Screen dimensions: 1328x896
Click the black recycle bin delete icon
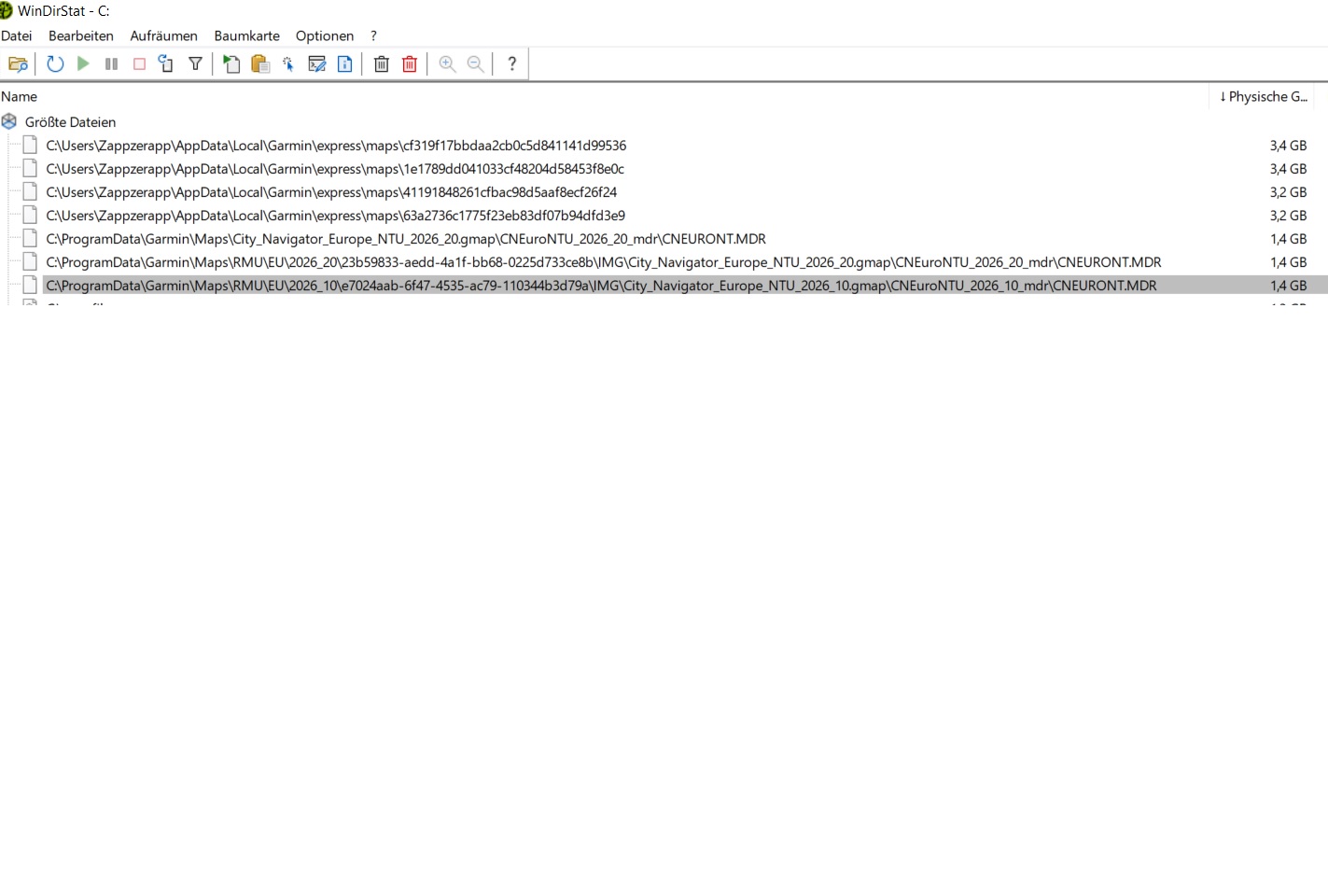point(382,64)
